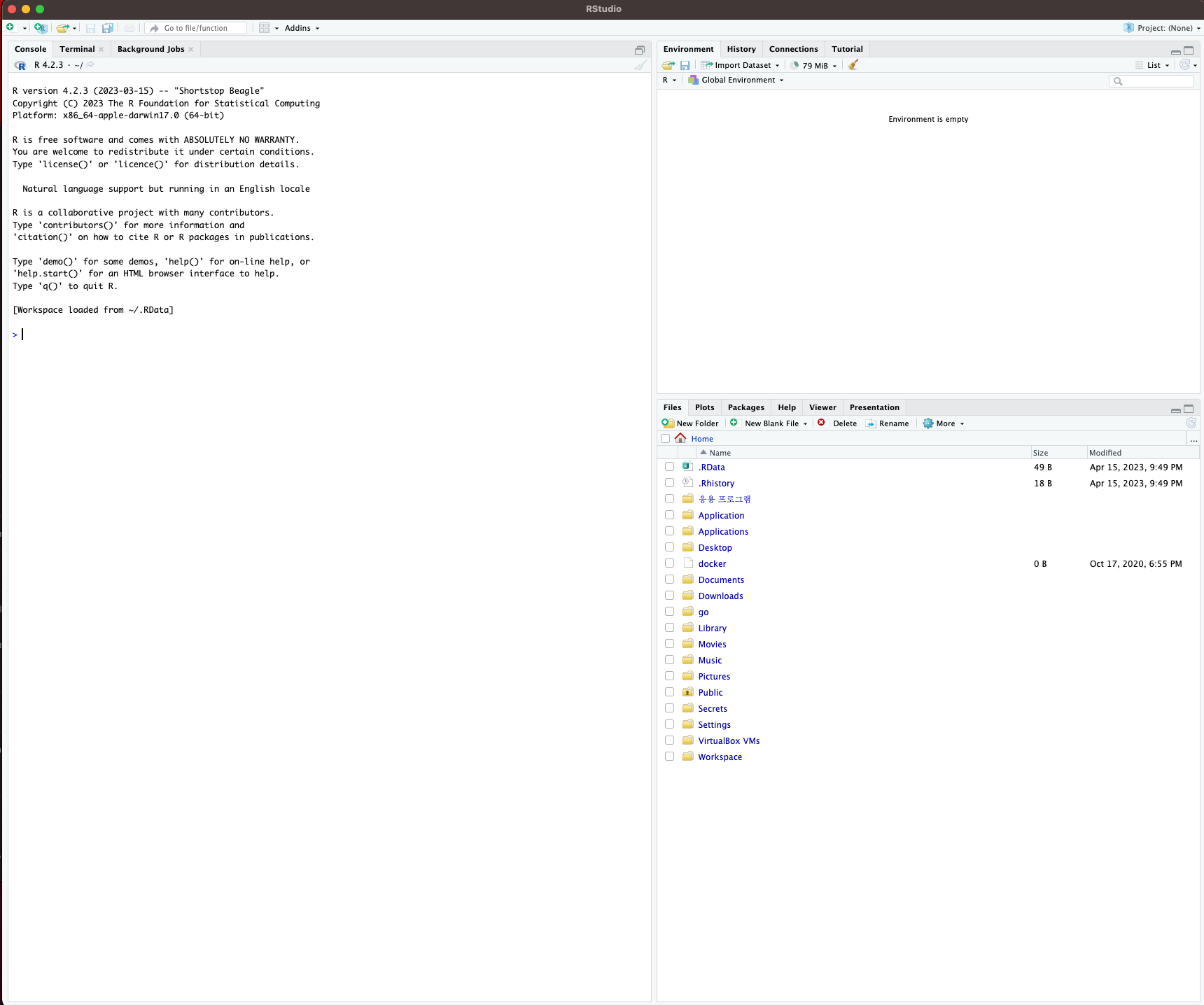
Task: Click the New Folder button
Action: click(690, 423)
